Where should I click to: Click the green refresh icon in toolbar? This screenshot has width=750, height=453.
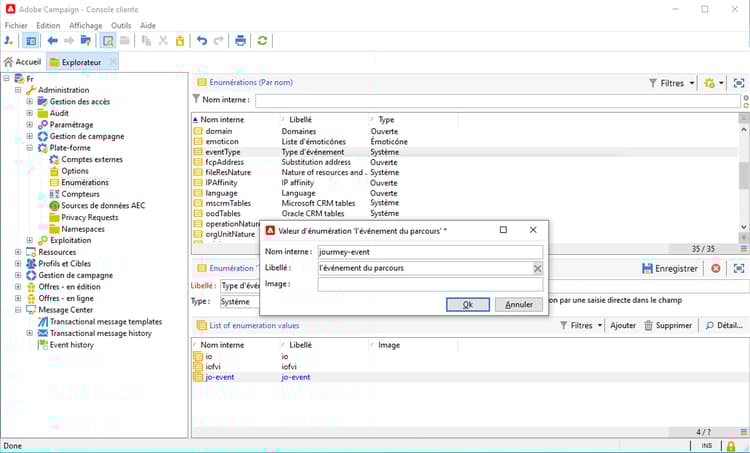(262, 41)
